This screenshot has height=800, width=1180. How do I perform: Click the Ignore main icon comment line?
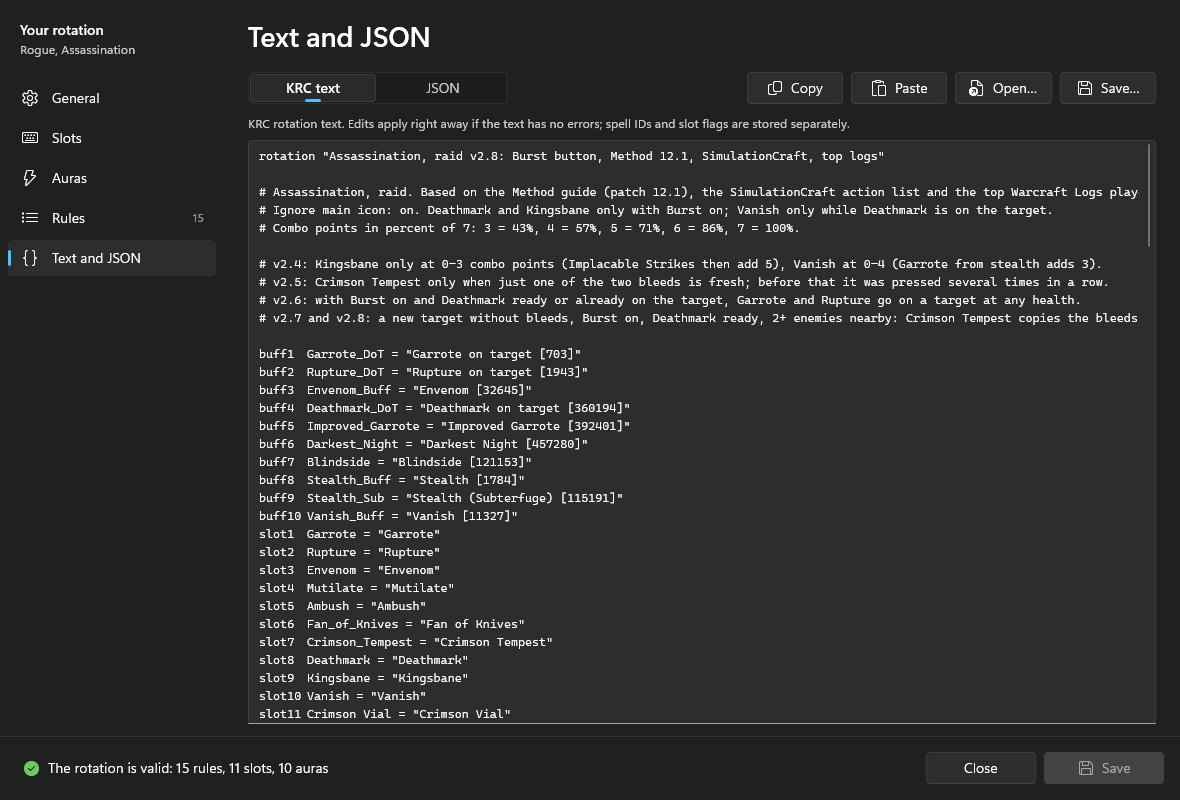coord(655,210)
